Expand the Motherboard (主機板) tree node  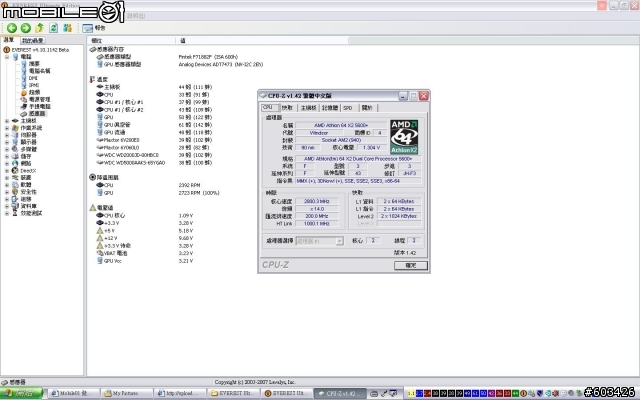click(x=7, y=121)
